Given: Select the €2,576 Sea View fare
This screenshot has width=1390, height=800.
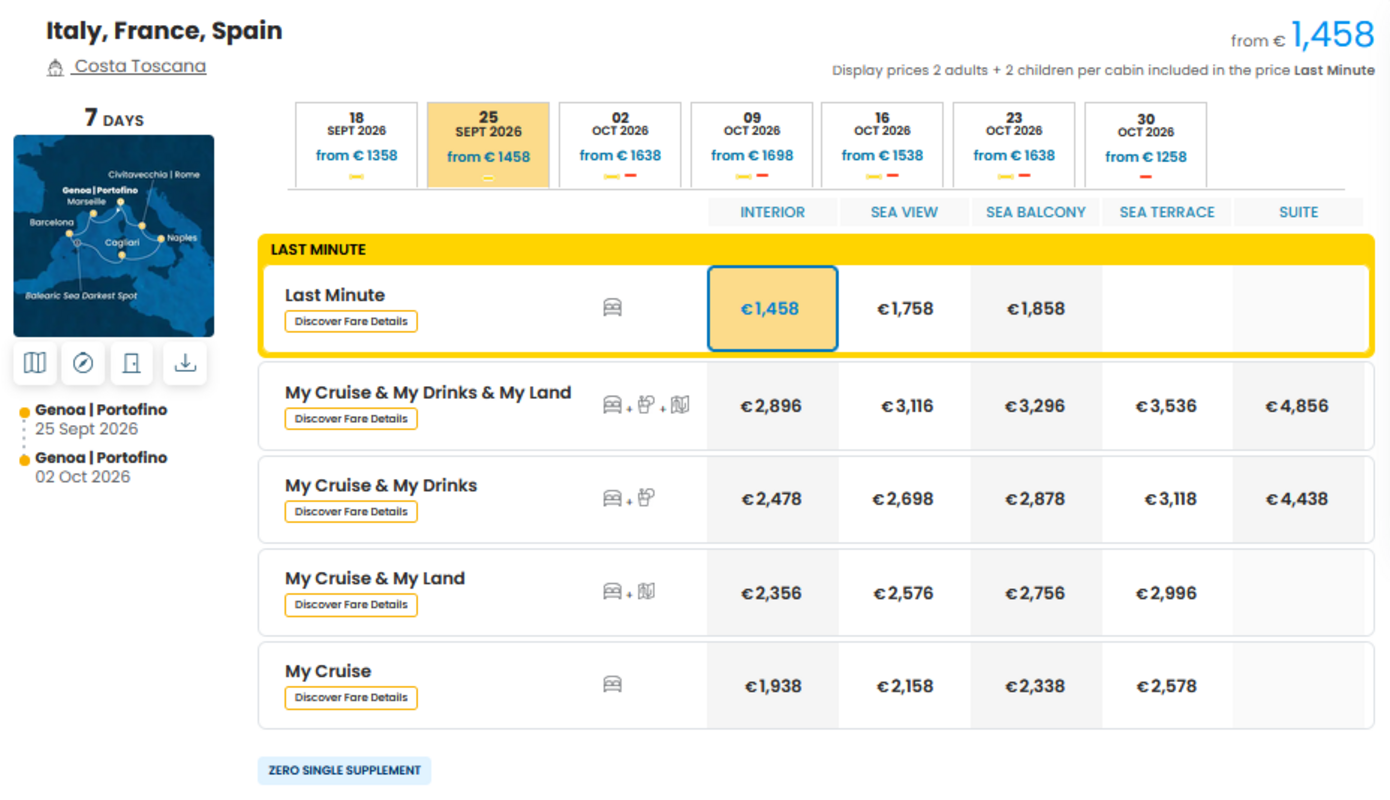Looking at the screenshot, I should pyautogui.click(x=904, y=593).
